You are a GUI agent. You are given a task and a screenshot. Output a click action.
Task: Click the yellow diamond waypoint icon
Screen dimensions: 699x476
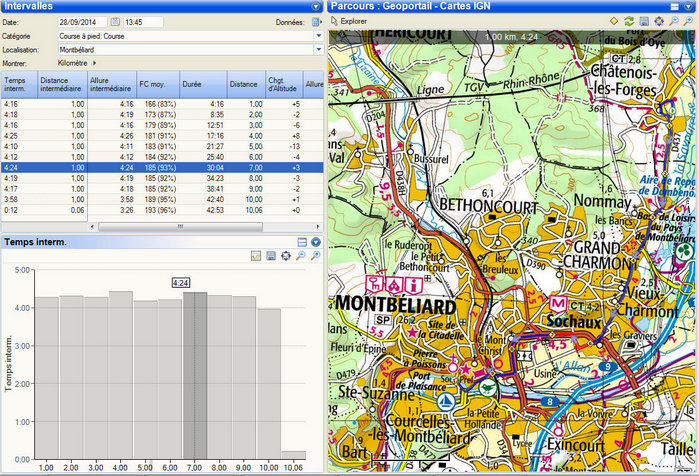coord(614,21)
